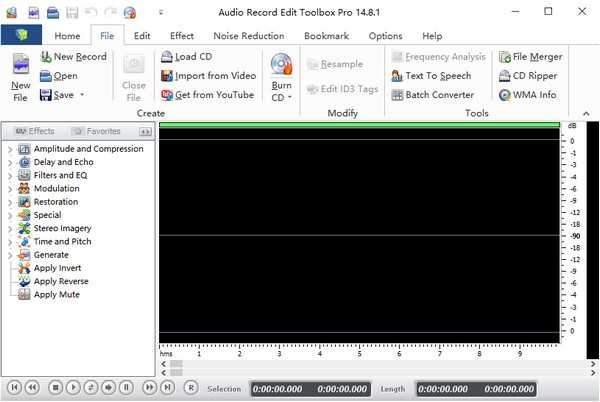The width and height of the screenshot is (600, 402).
Task: Open the Burn CD dropdown arrow
Action: coord(290,98)
